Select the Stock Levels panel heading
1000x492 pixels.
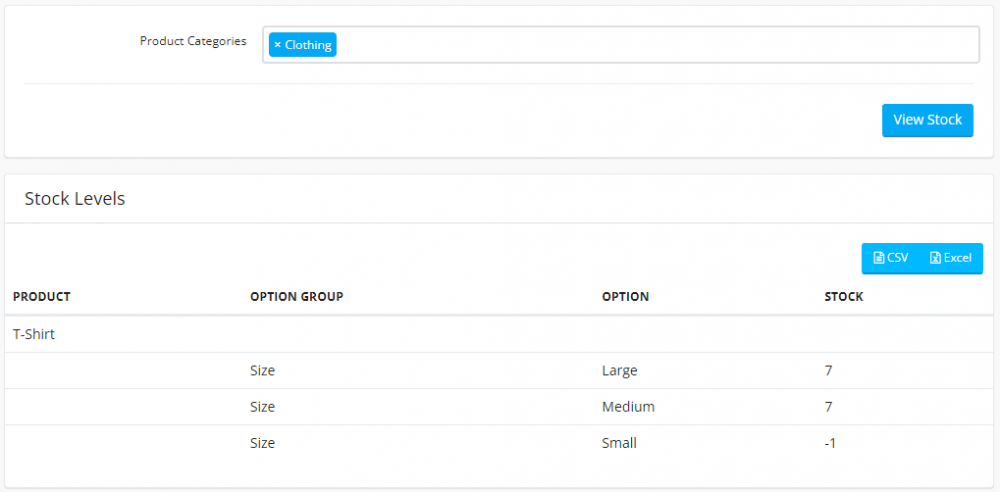tap(75, 199)
